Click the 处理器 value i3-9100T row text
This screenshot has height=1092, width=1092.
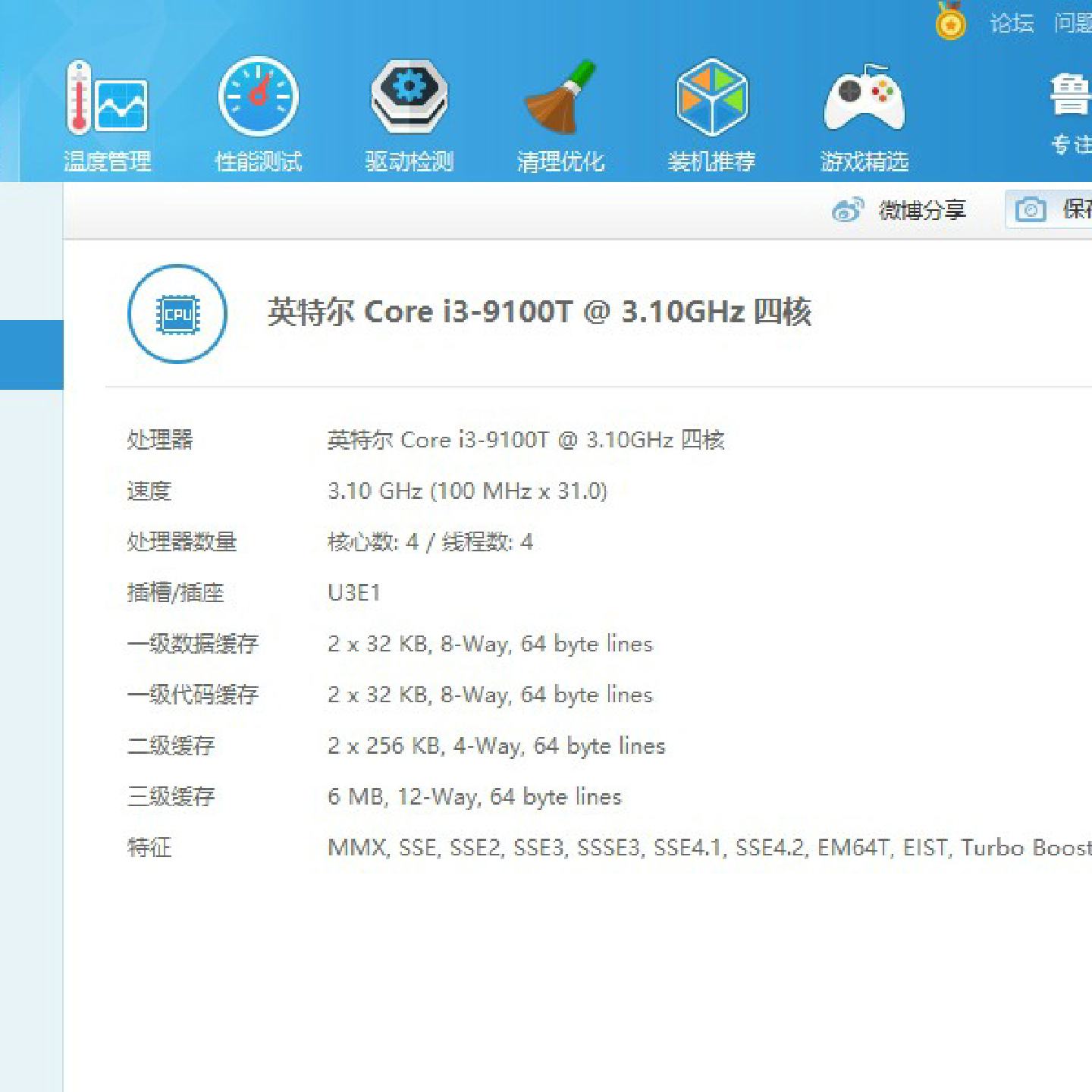click(x=526, y=440)
